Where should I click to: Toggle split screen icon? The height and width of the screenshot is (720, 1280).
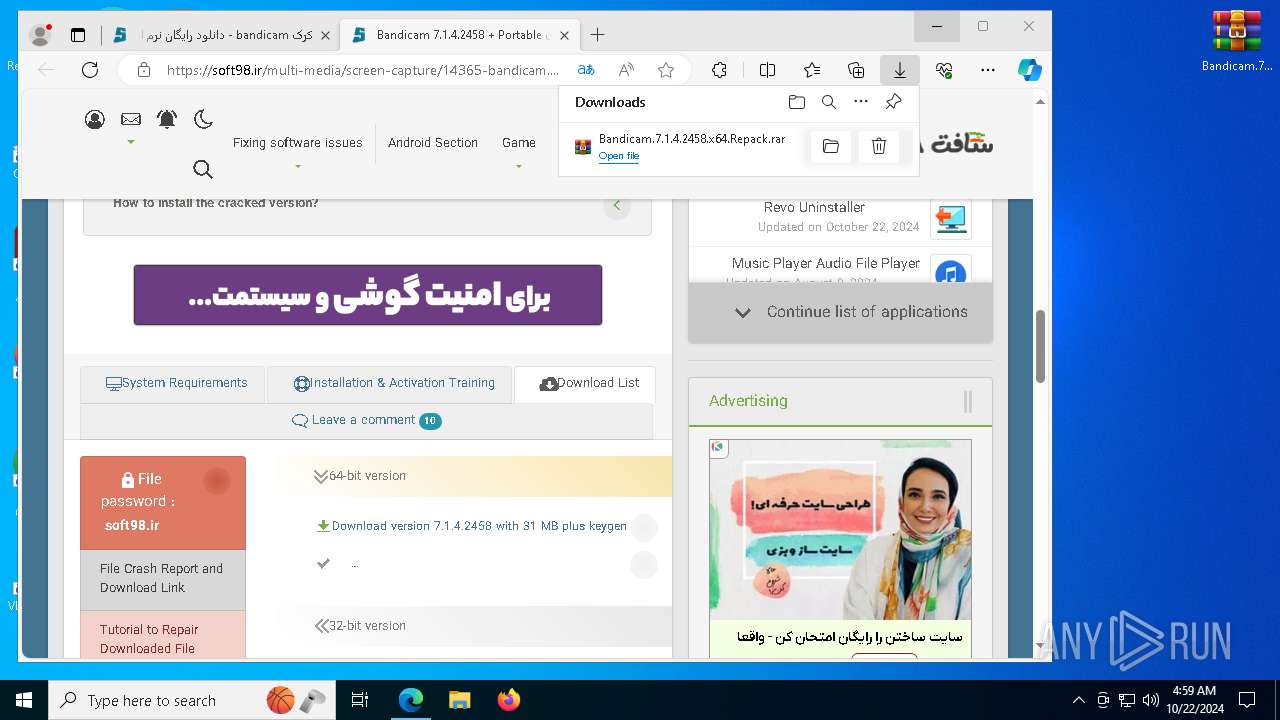click(x=767, y=70)
